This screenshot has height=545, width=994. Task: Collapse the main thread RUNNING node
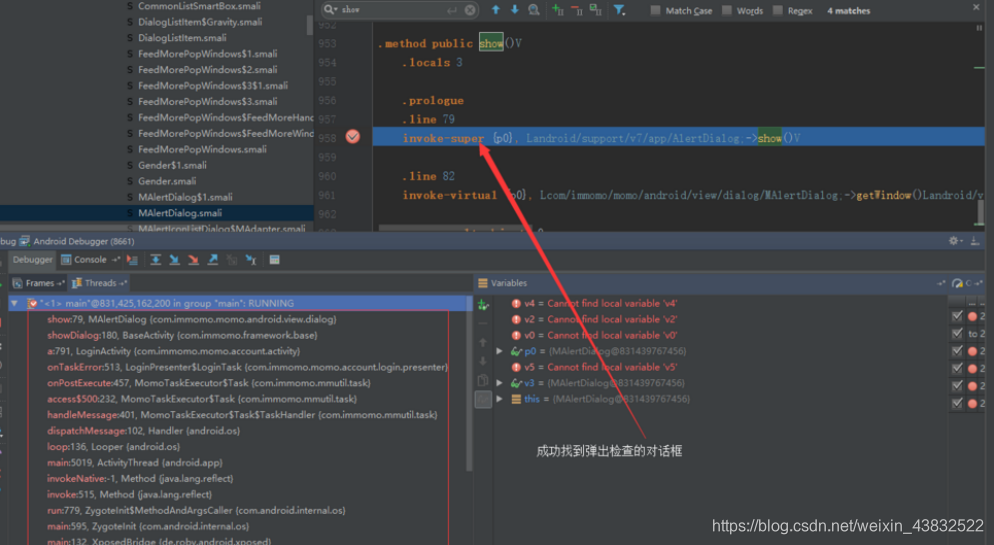pos(14,304)
